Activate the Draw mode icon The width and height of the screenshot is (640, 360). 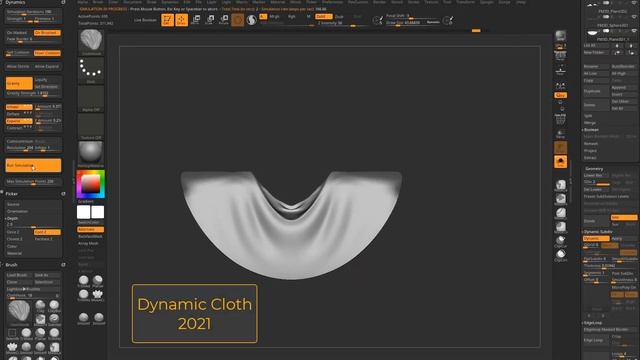[x=182, y=20]
